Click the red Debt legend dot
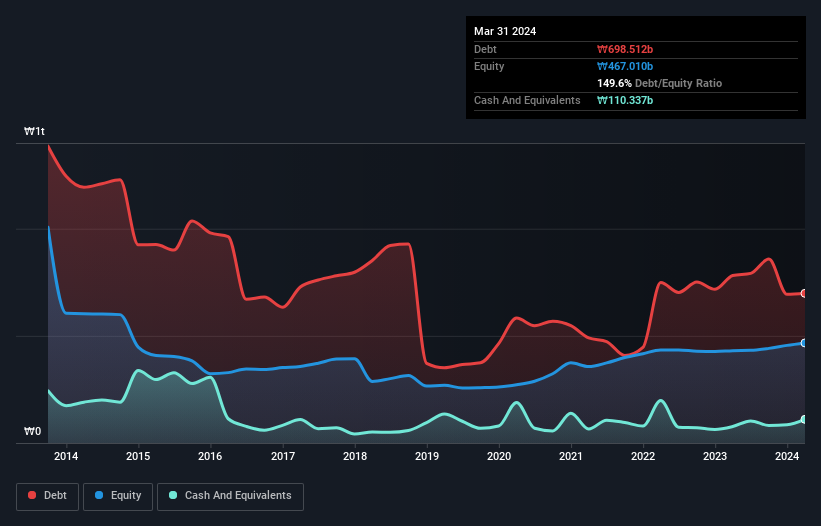Screen dimensions: 821x526 tap(32, 495)
